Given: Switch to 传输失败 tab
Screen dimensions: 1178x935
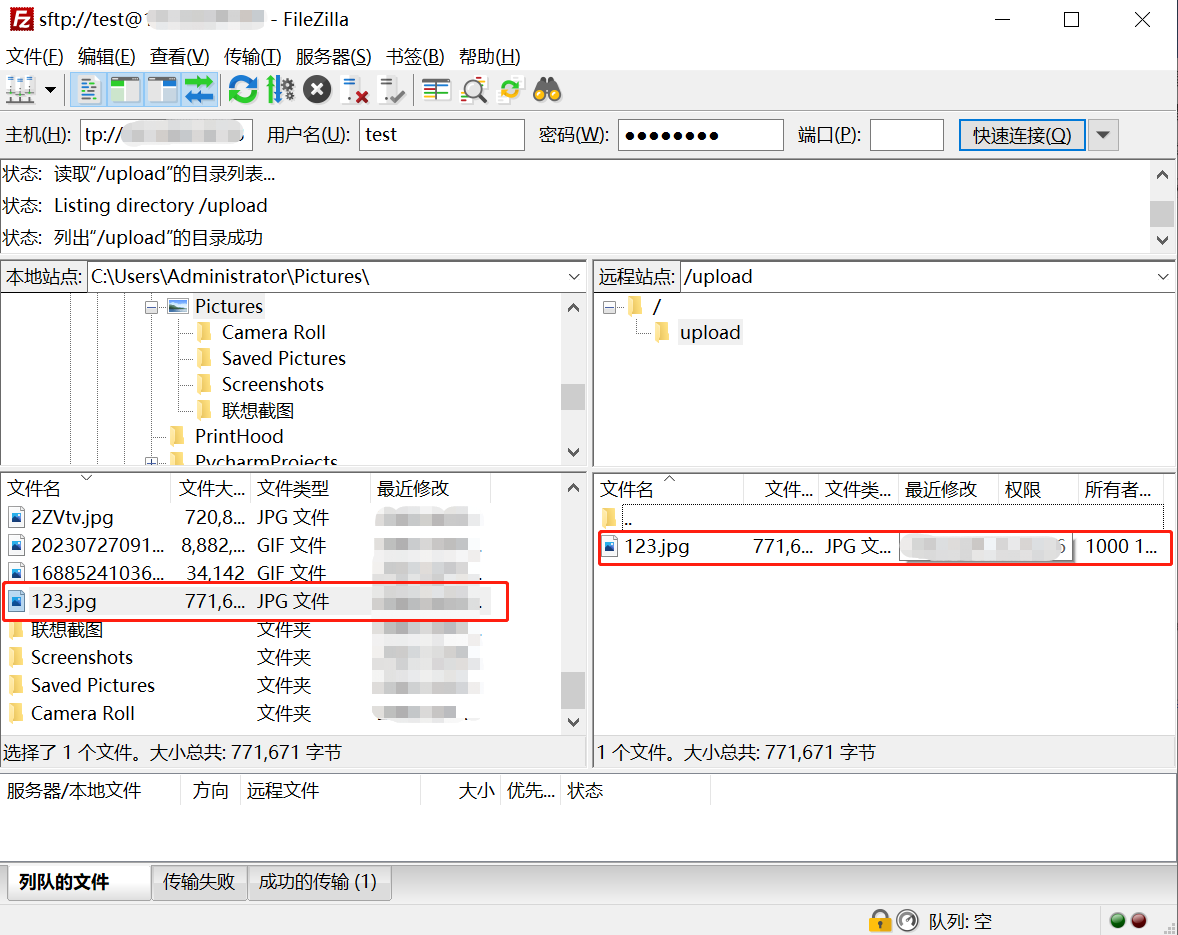Looking at the screenshot, I should [x=199, y=882].
